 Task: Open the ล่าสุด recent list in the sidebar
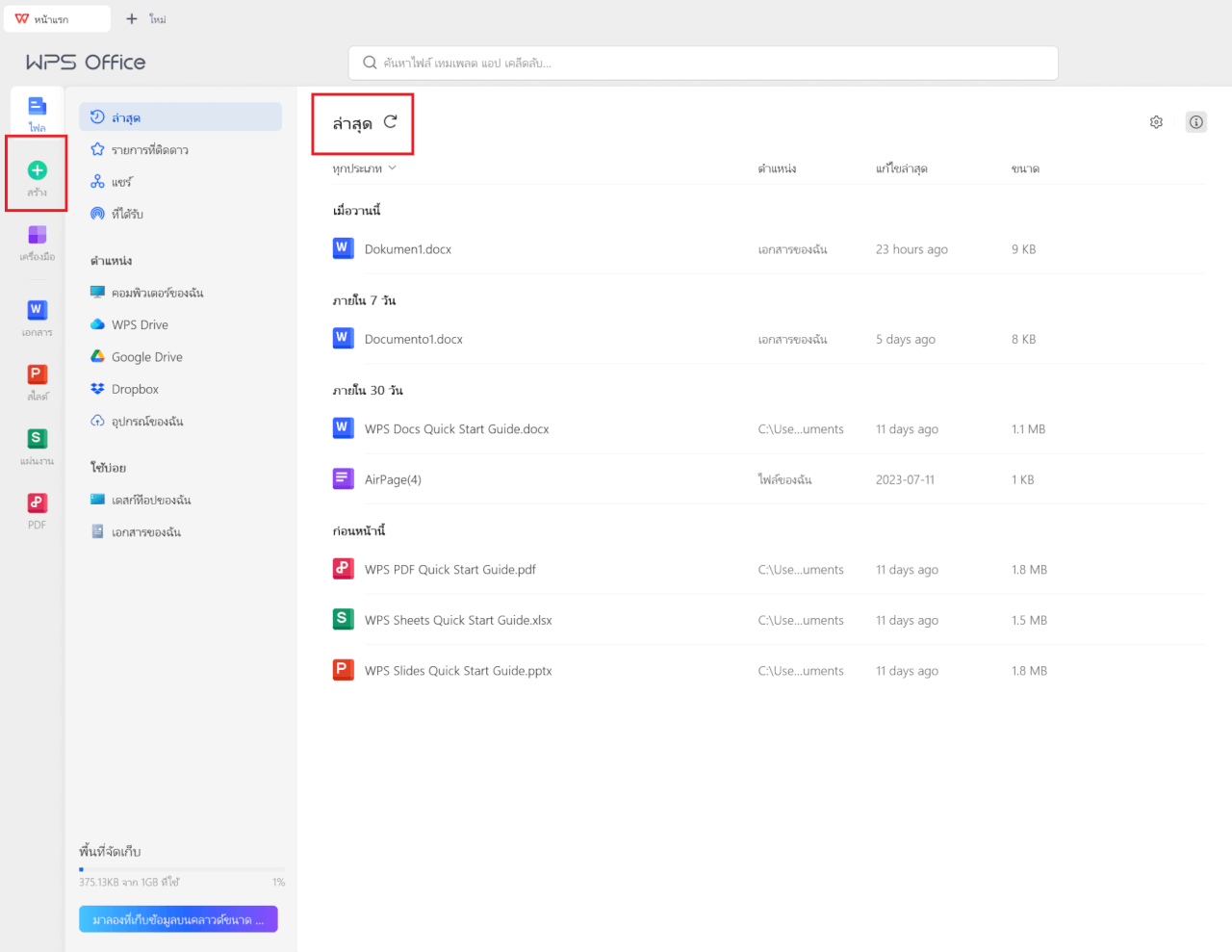180,117
